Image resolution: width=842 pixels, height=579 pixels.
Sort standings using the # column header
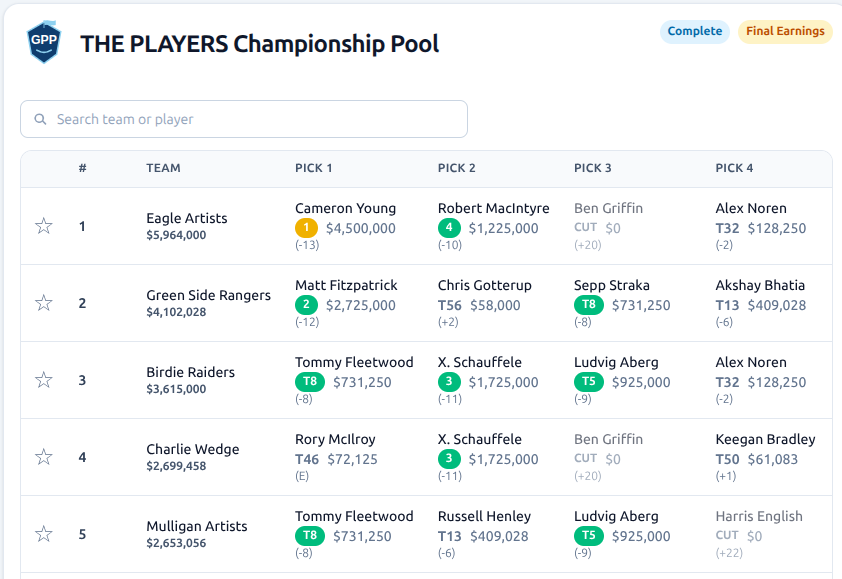82,168
